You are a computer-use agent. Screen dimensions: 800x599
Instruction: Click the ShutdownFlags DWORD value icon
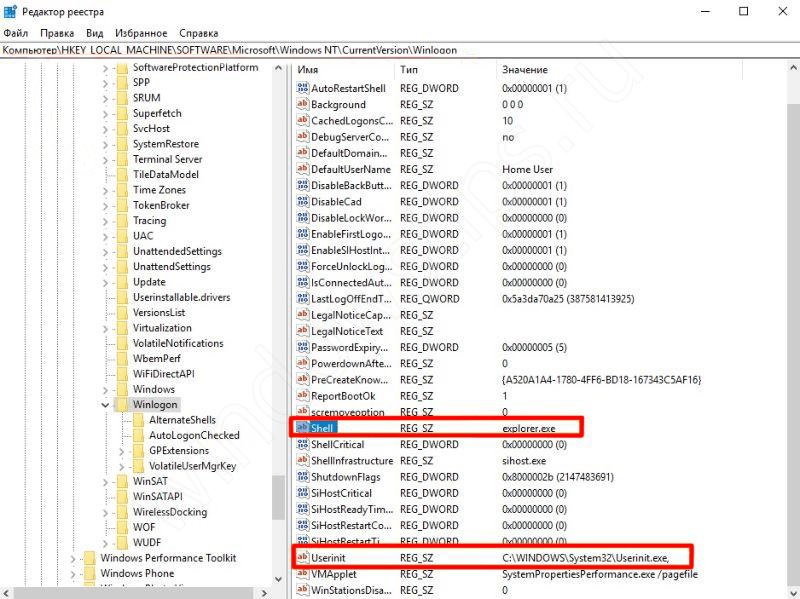303,477
